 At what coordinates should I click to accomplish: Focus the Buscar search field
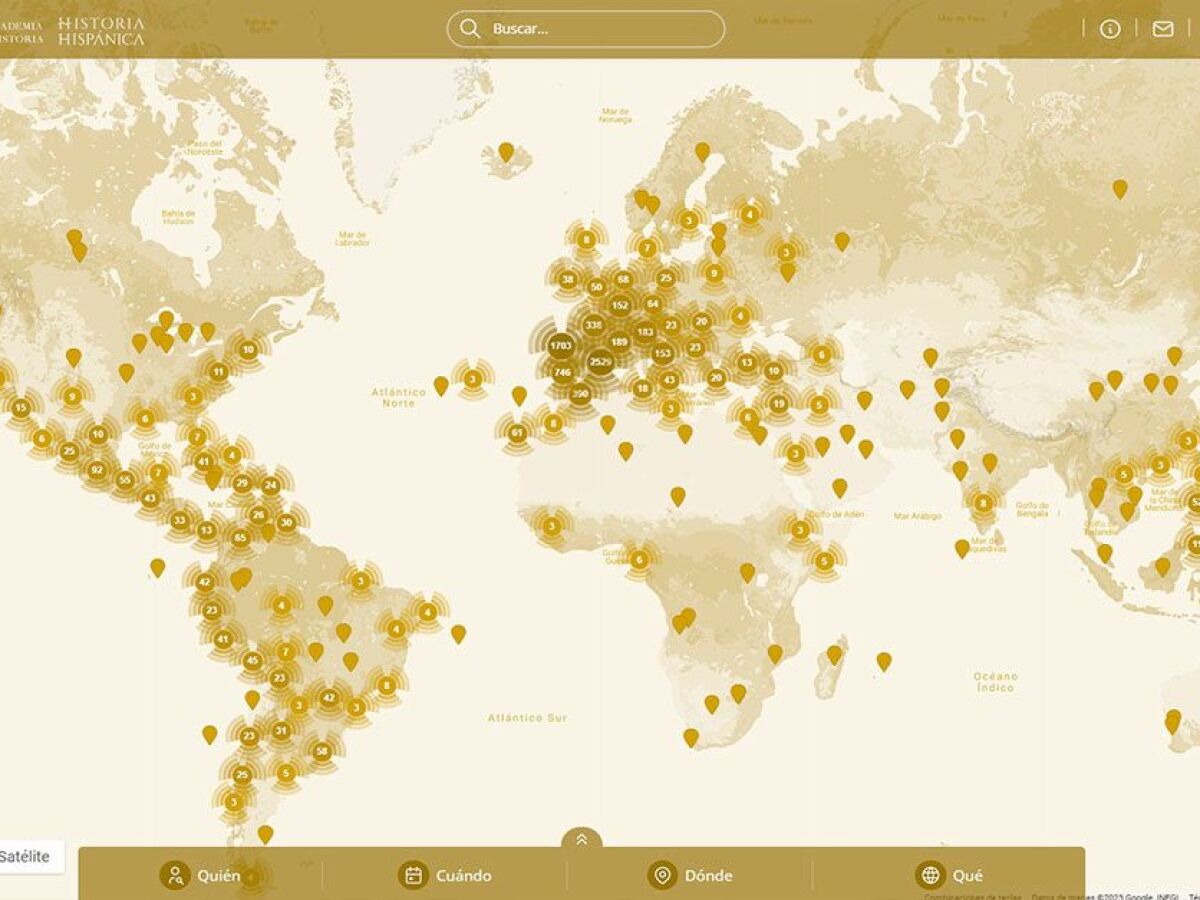pyautogui.click(x=600, y=29)
